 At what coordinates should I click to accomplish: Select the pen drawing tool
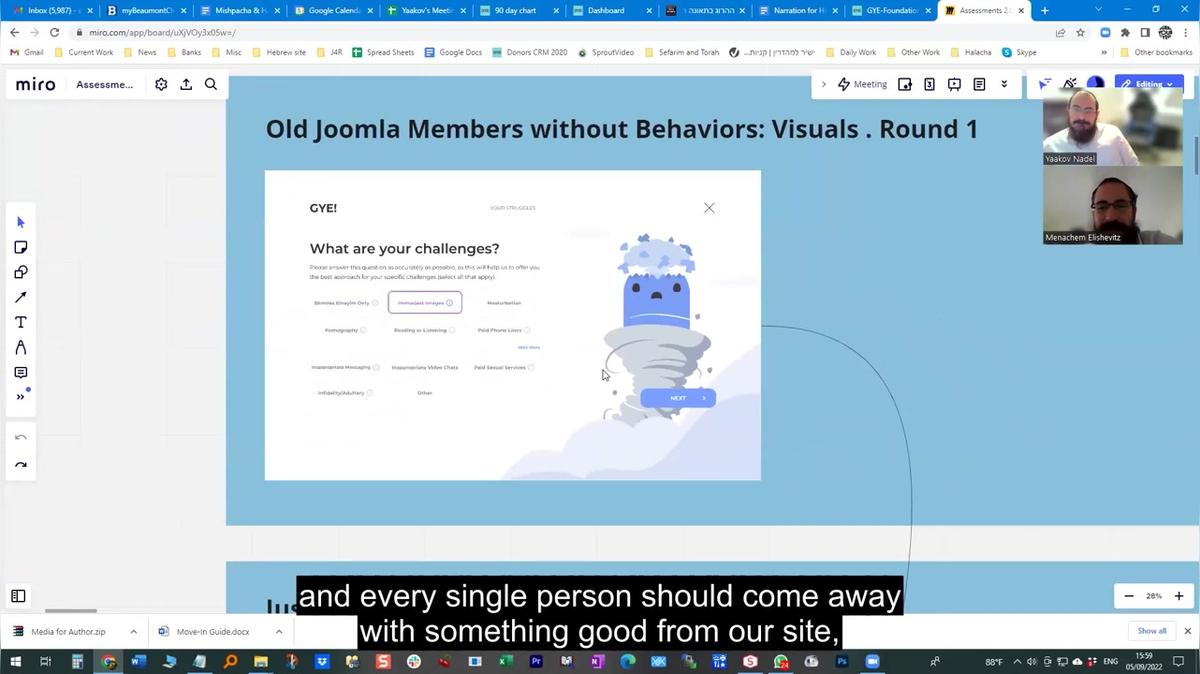21,347
